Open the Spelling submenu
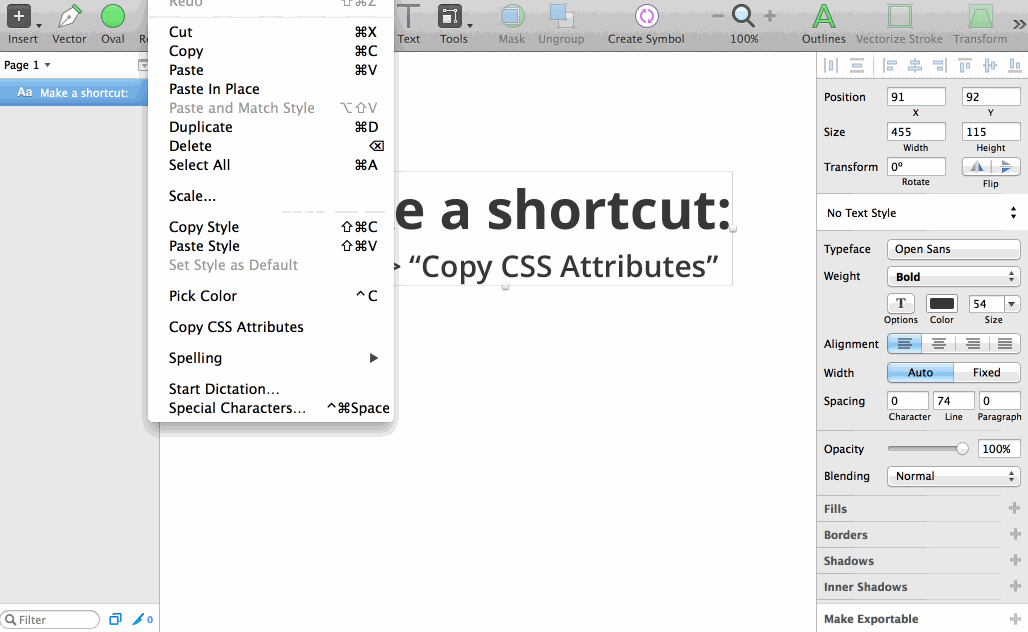Viewport: 1028px width, 632px height. (194, 357)
